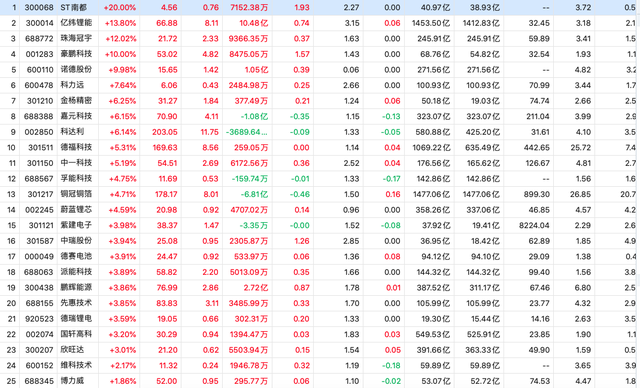Select 豪鹏科技 stock name
This screenshot has width=640, height=388.
76,54
